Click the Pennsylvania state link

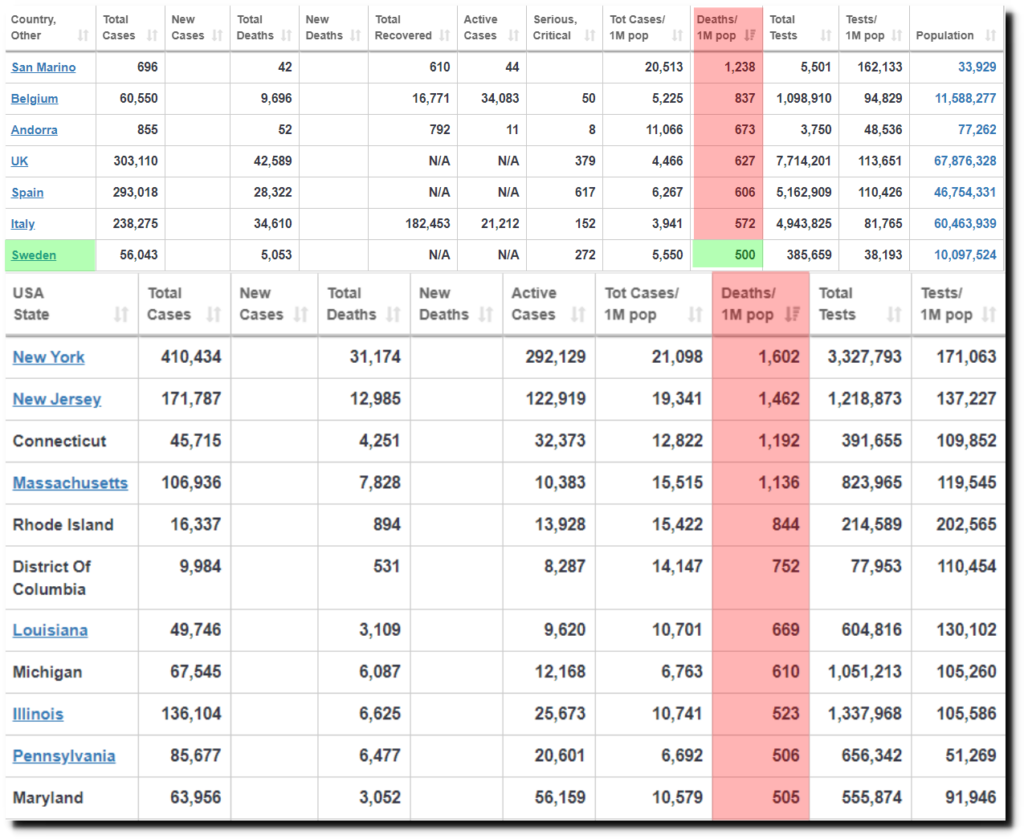[64, 756]
